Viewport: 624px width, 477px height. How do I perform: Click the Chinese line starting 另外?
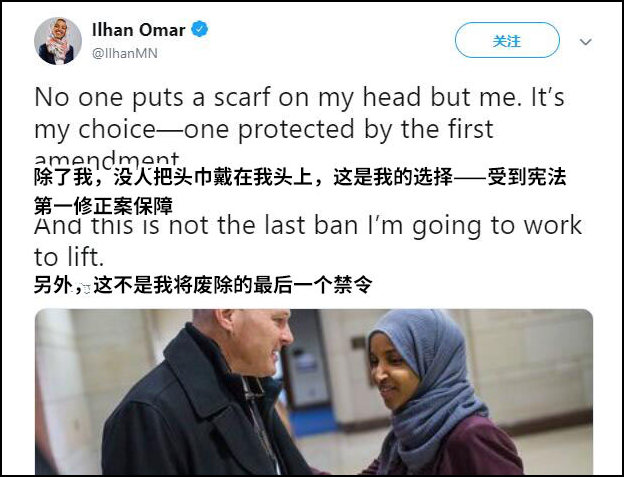point(203,285)
